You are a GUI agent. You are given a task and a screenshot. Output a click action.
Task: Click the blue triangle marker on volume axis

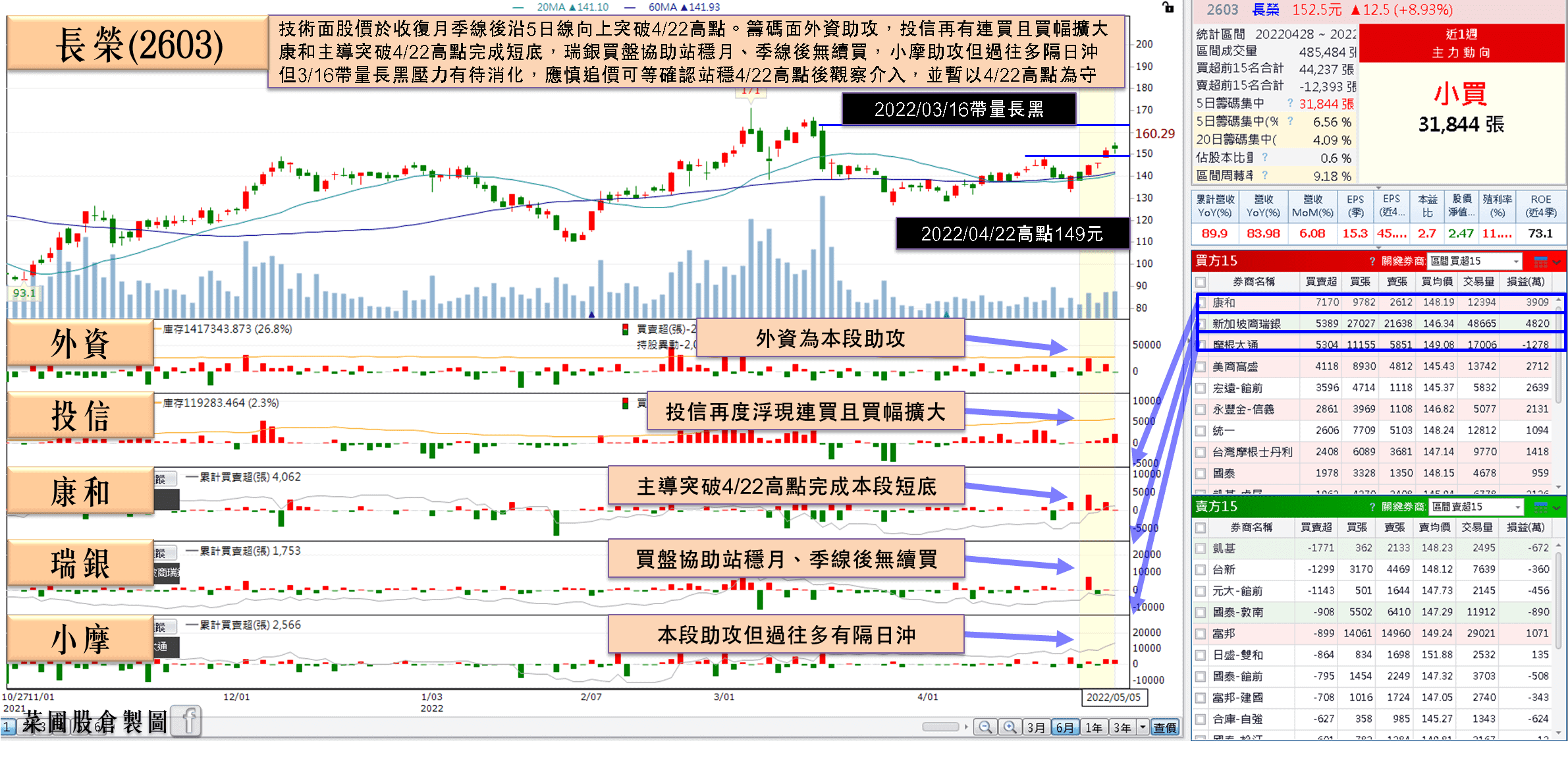pos(591,314)
